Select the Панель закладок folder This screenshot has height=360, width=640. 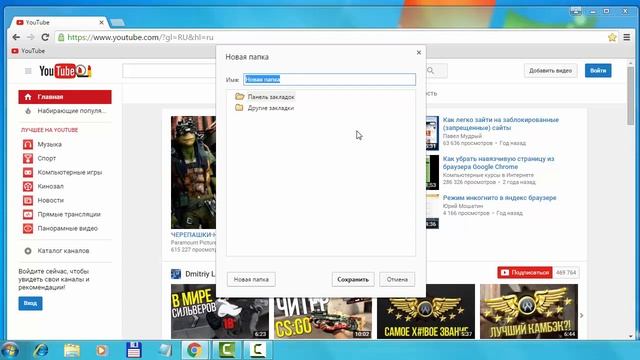click(264, 97)
